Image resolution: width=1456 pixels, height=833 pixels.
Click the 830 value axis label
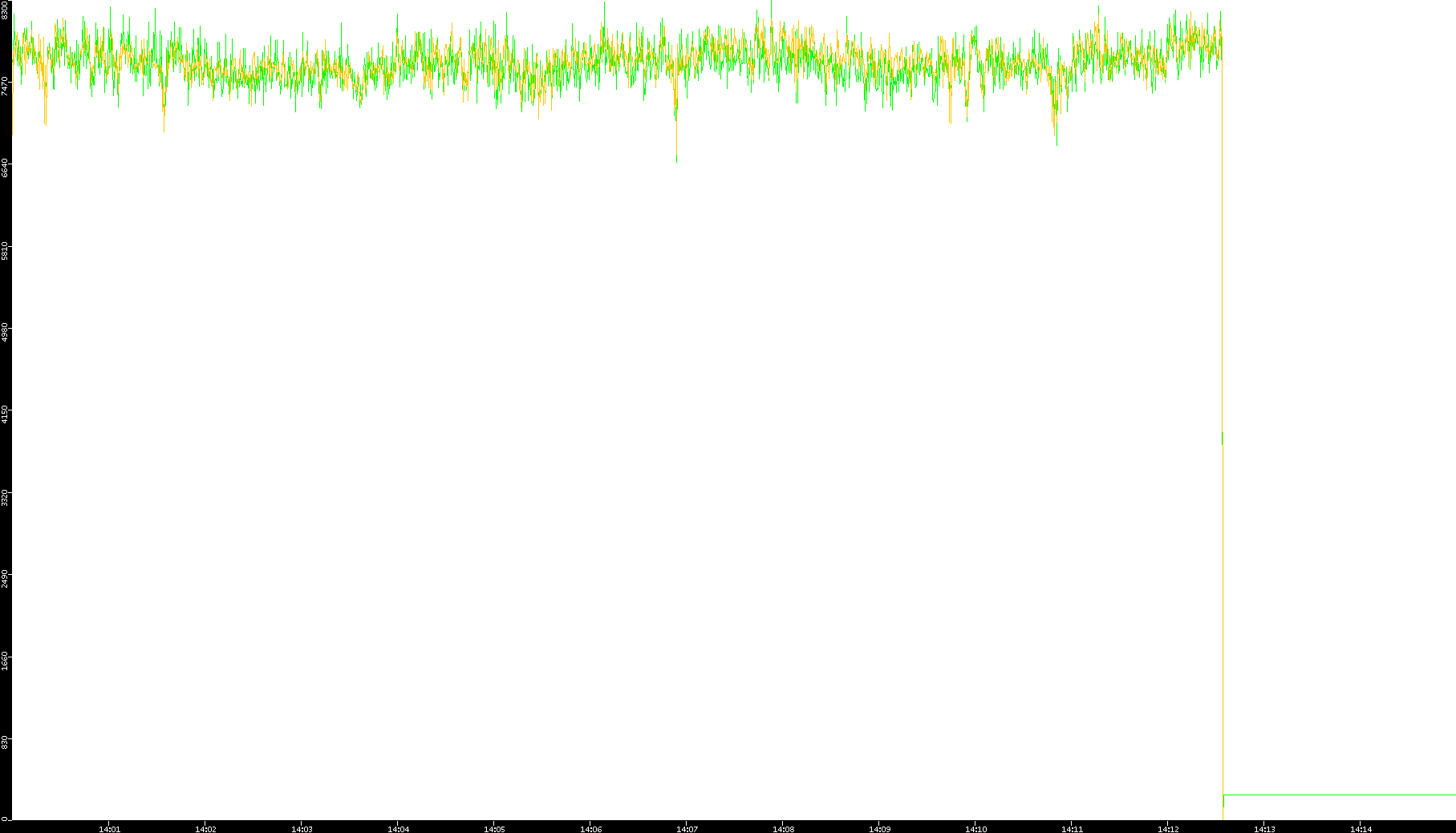coord(5,744)
